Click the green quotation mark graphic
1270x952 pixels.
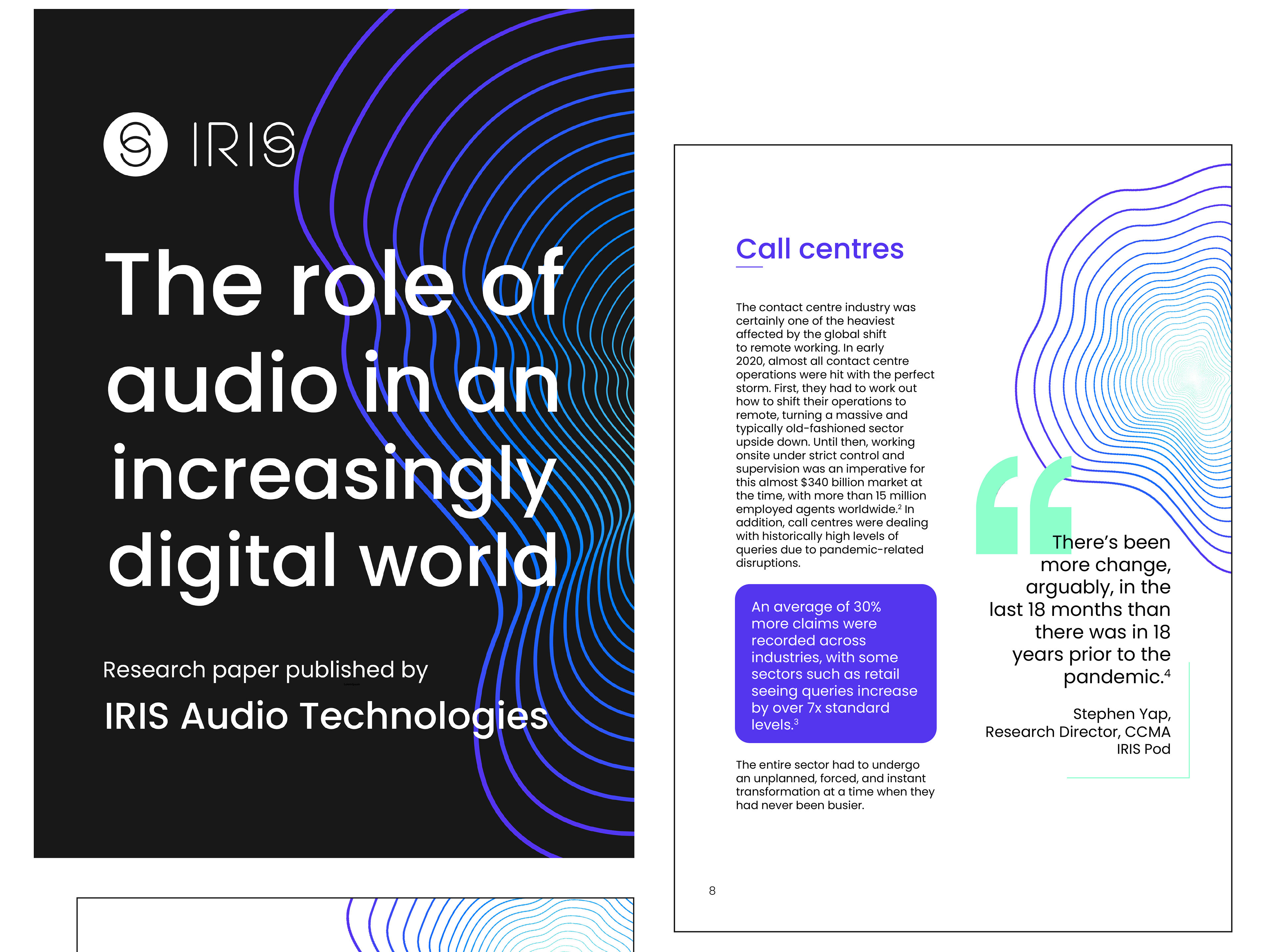1024,505
